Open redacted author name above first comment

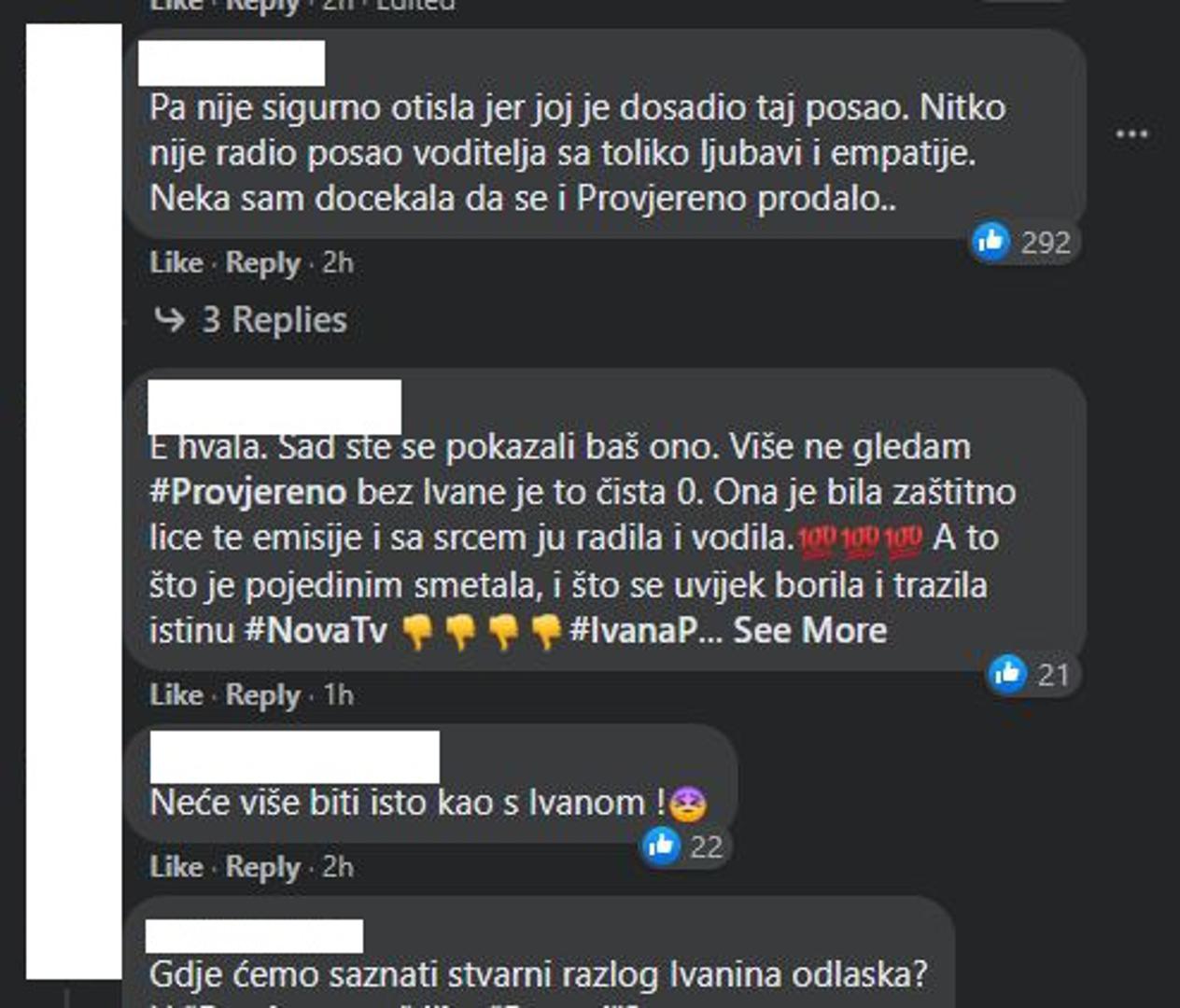coord(232,63)
